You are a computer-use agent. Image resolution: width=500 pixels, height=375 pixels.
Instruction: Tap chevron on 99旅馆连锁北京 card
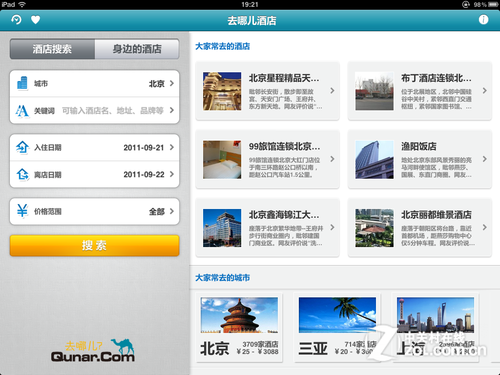tap(332, 159)
